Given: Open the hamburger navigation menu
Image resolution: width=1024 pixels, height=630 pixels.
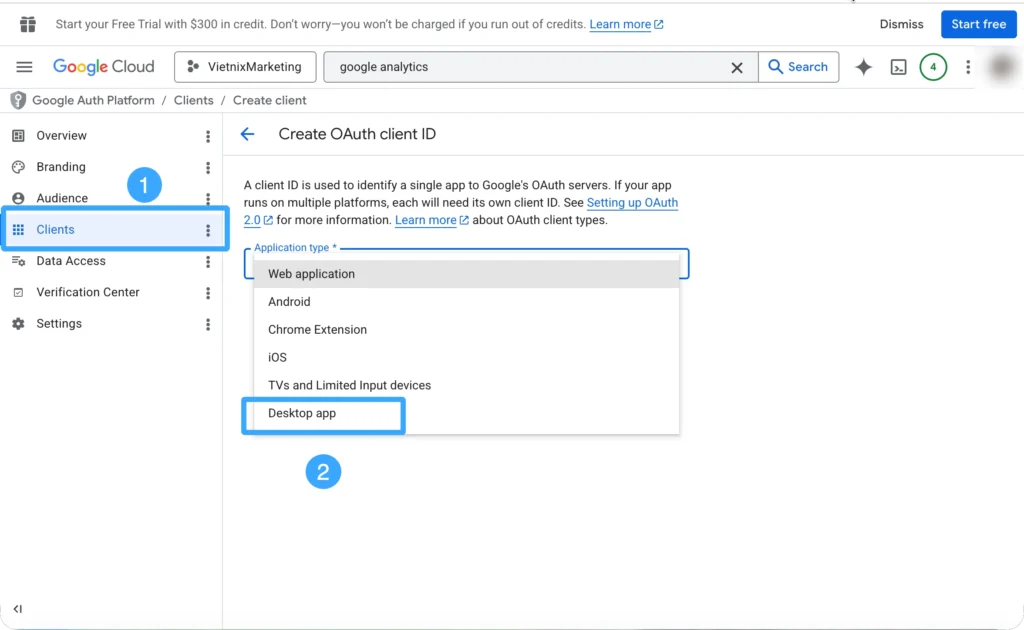Looking at the screenshot, I should click(25, 67).
